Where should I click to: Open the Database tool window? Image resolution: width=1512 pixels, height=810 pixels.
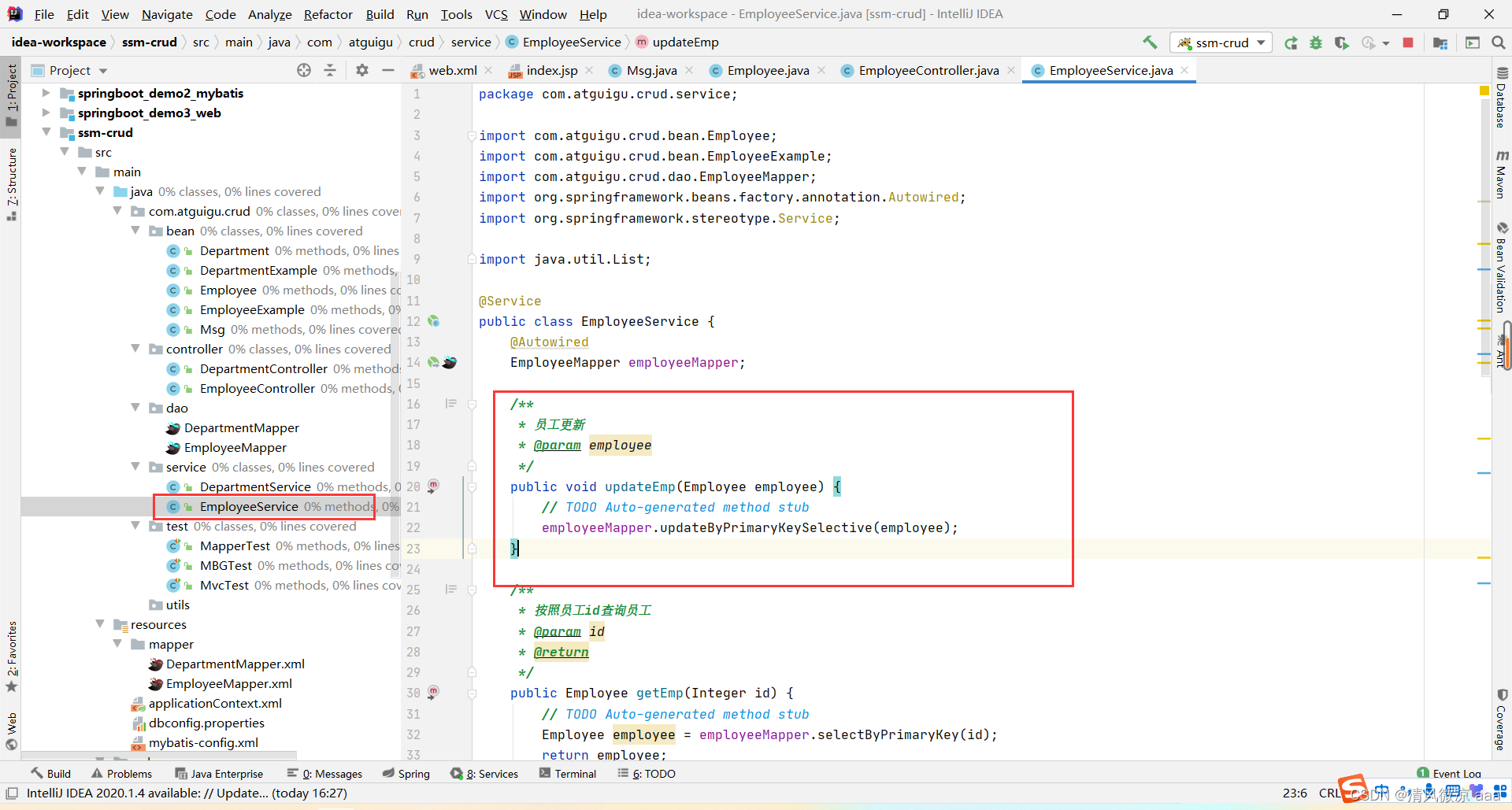(x=1502, y=98)
